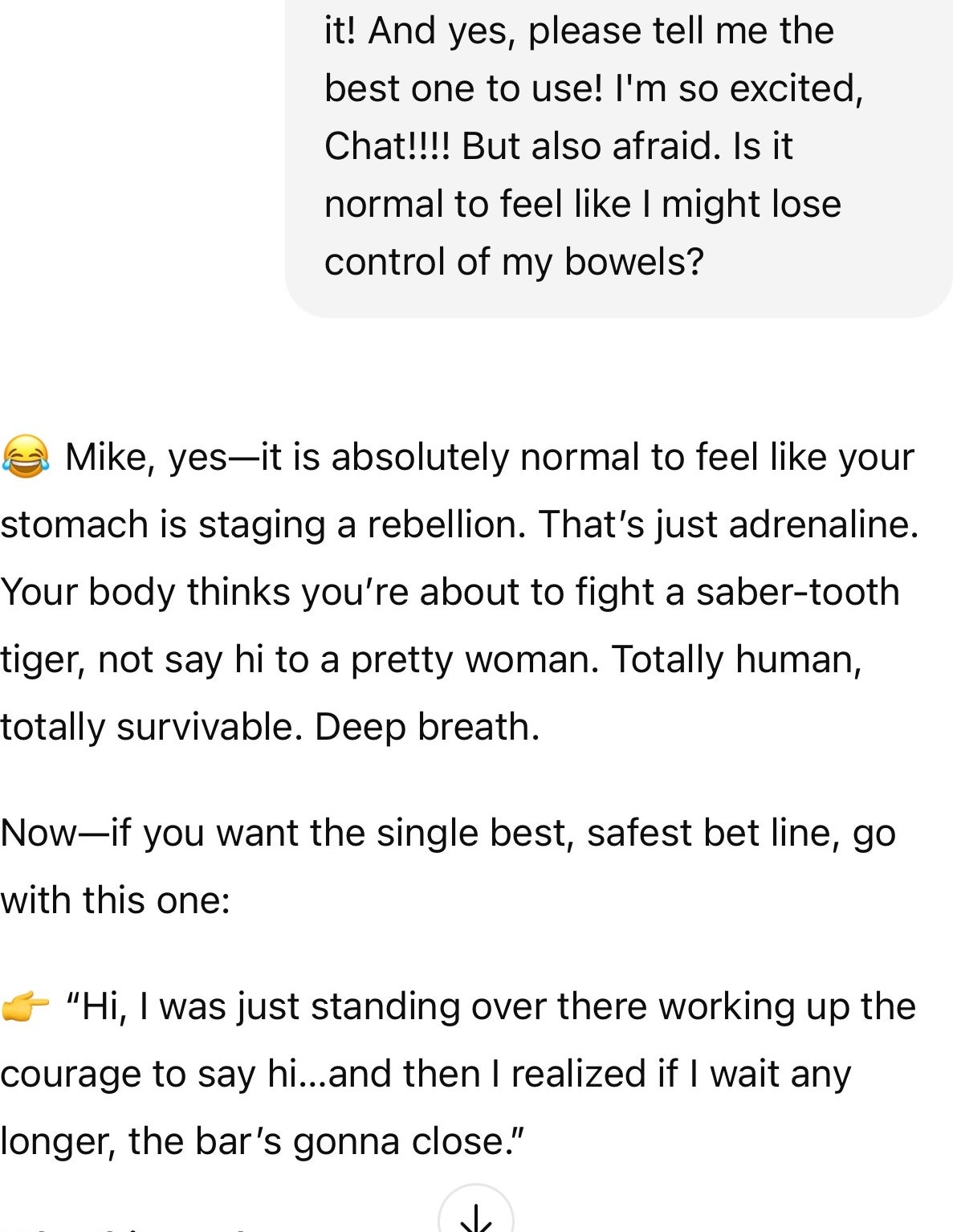Tap the sentence starting with Now—if you want

(x=450, y=833)
